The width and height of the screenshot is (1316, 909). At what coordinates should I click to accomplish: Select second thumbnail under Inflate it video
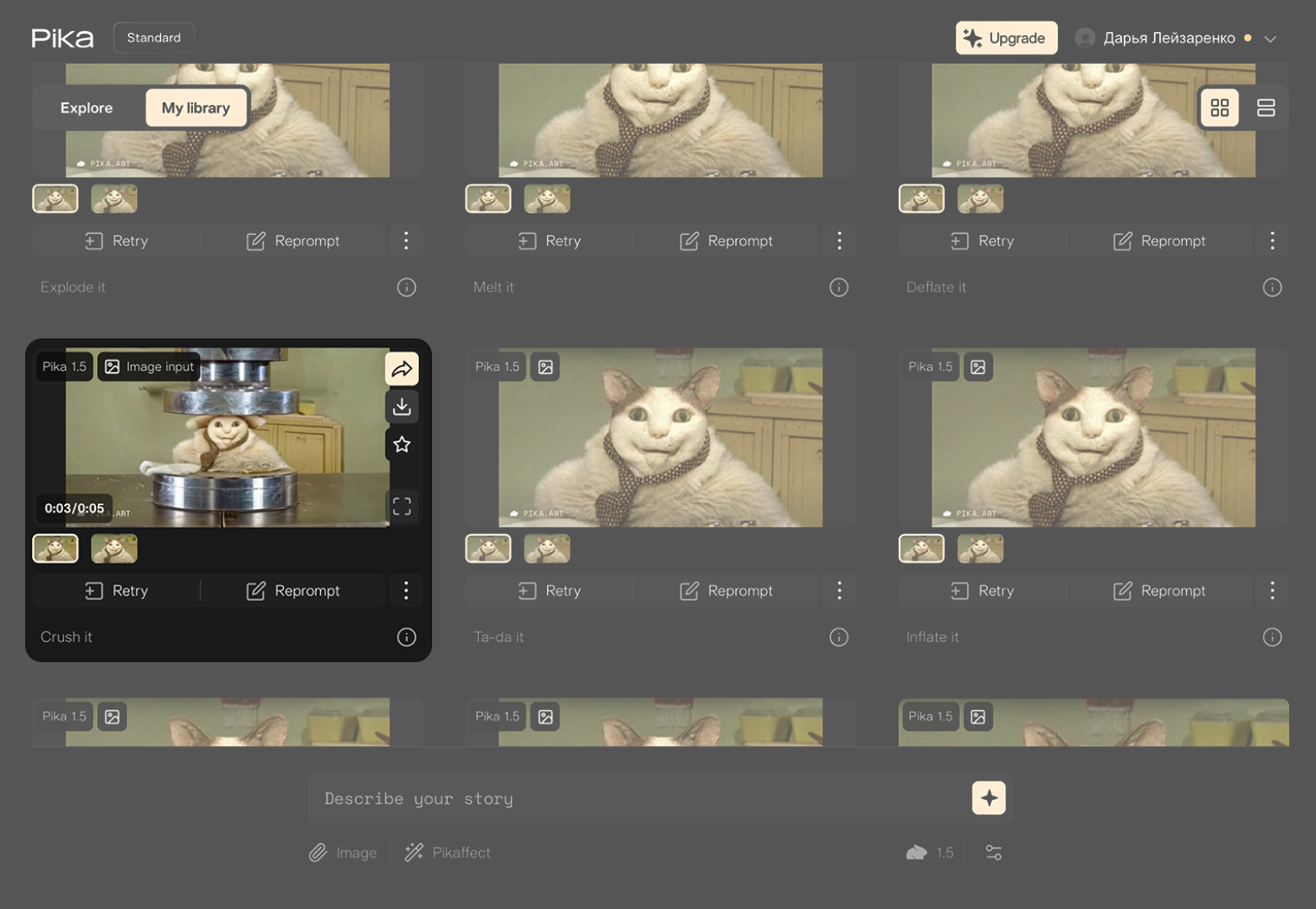tap(980, 549)
